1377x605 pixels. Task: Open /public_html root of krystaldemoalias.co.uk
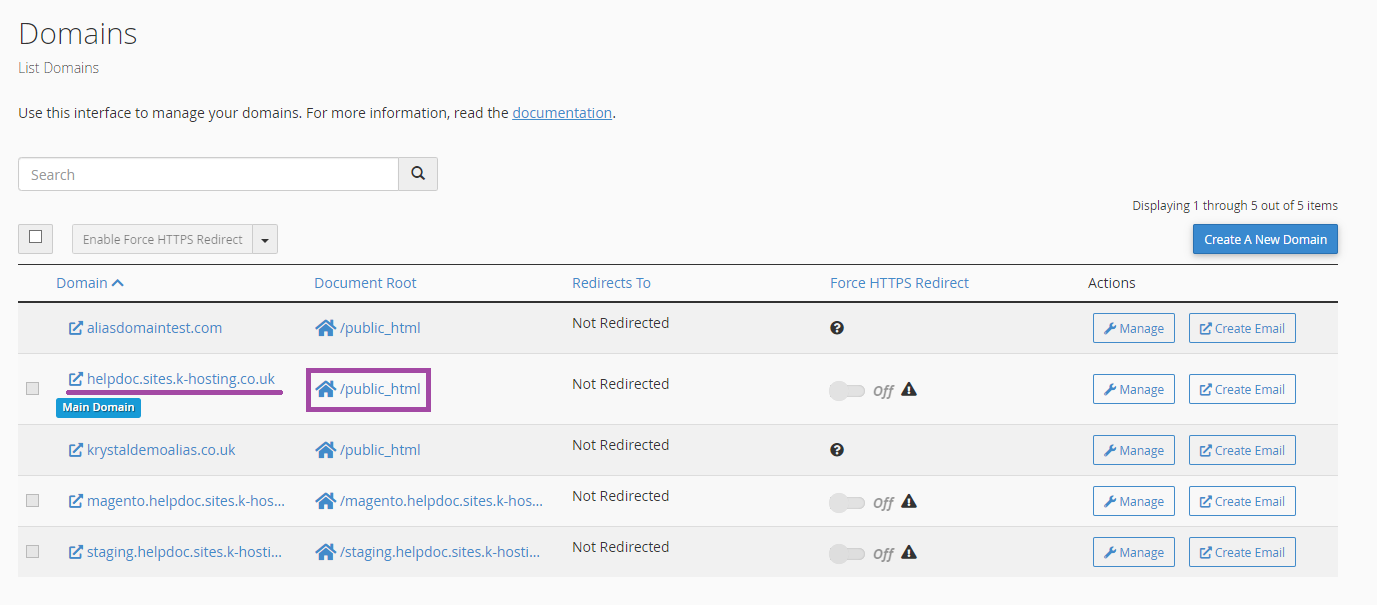point(380,450)
